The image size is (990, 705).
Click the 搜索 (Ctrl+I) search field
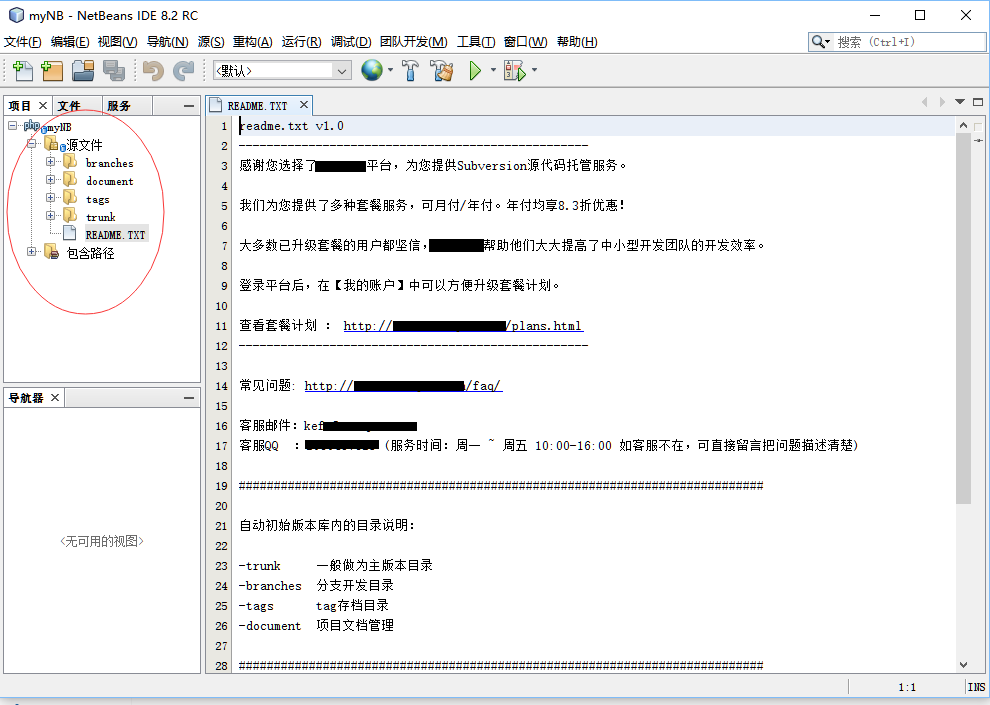click(897, 42)
